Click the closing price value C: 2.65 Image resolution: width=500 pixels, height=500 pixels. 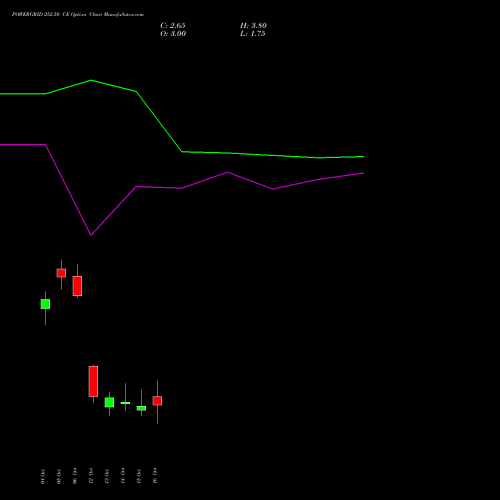click(173, 26)
